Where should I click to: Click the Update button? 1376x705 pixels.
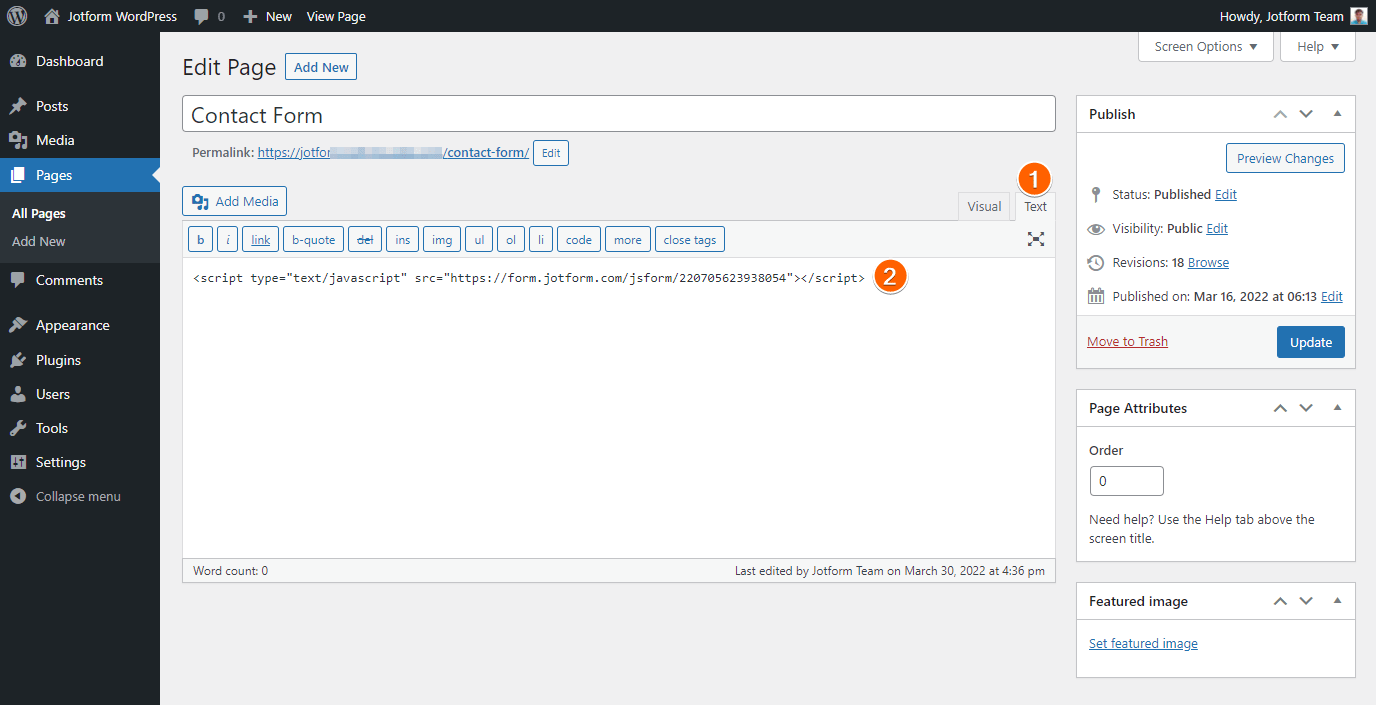click(x=1310, y=342)
